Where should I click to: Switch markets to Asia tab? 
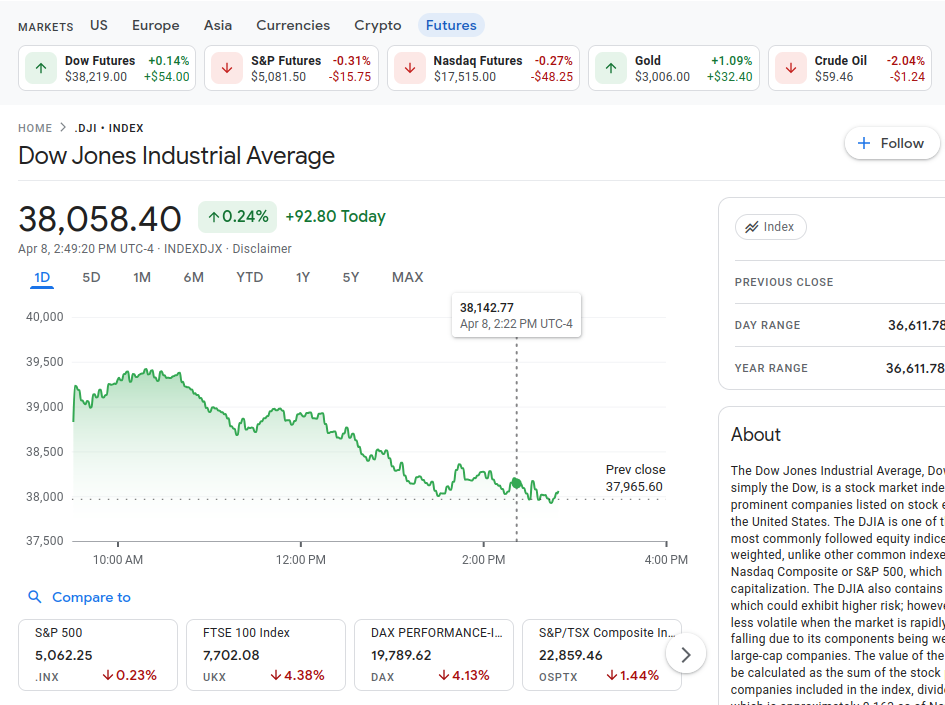coord(218,25)
